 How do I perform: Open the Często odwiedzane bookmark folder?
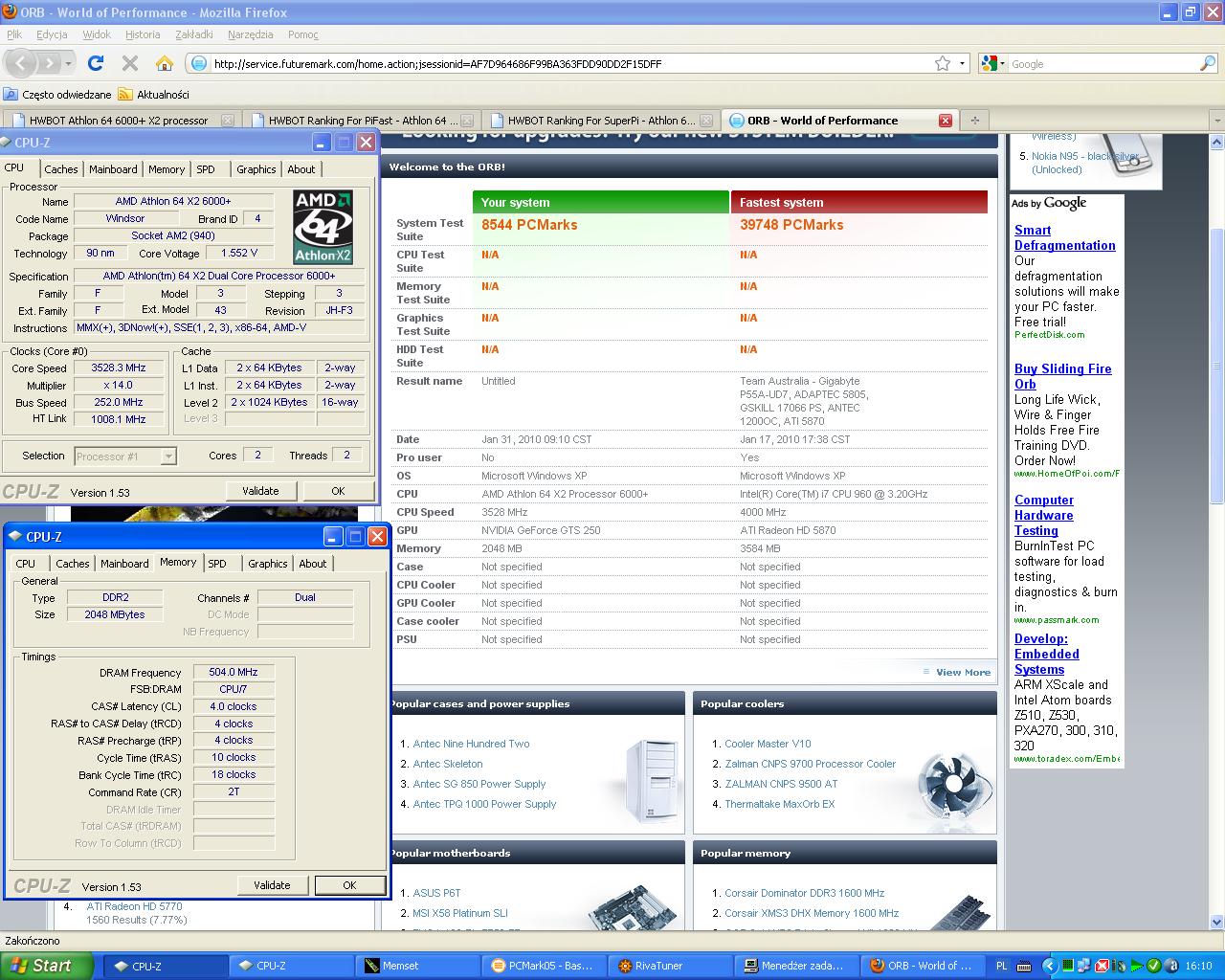point(57,94)
